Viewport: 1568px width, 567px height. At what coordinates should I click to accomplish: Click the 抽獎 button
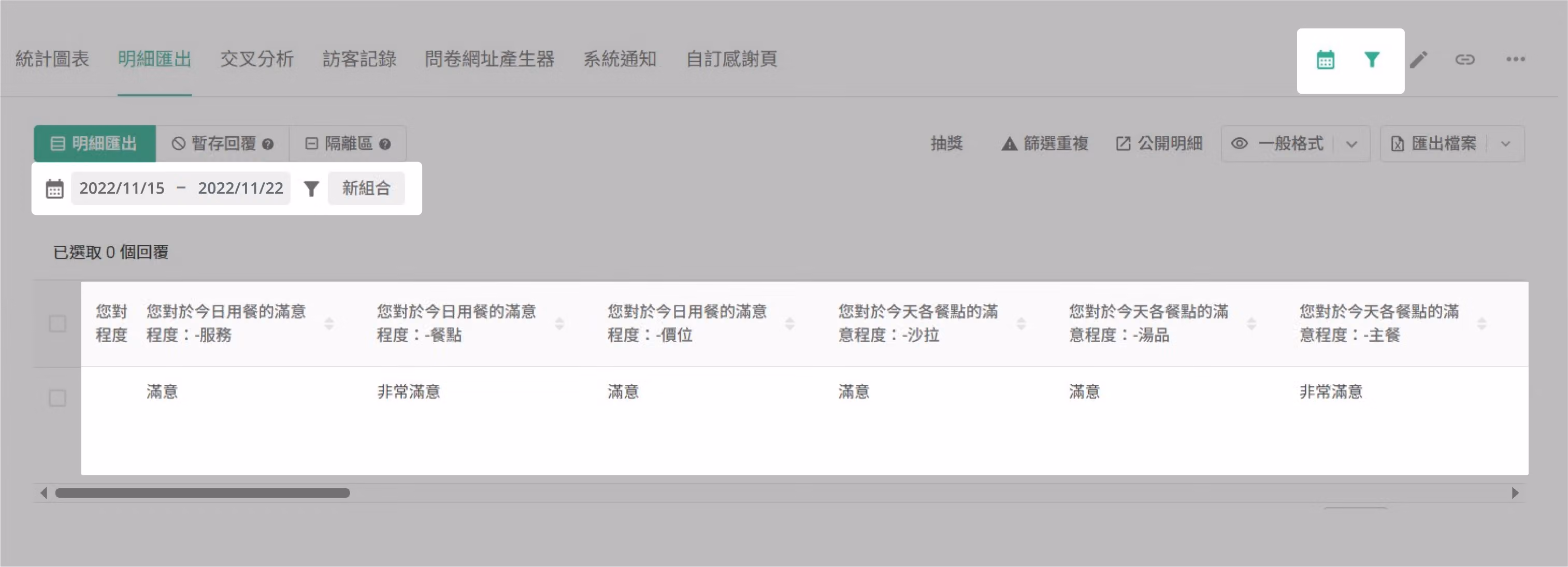(946, 143)
